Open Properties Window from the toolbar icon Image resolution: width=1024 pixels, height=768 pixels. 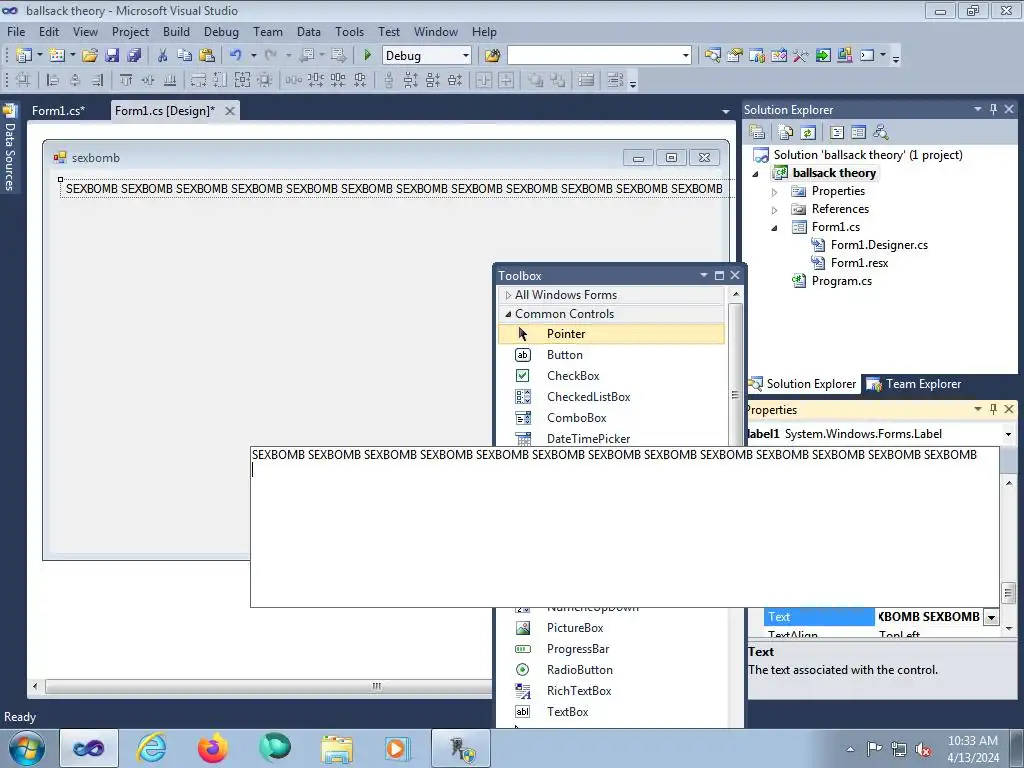pyautogui.click(x=735, y=56)
